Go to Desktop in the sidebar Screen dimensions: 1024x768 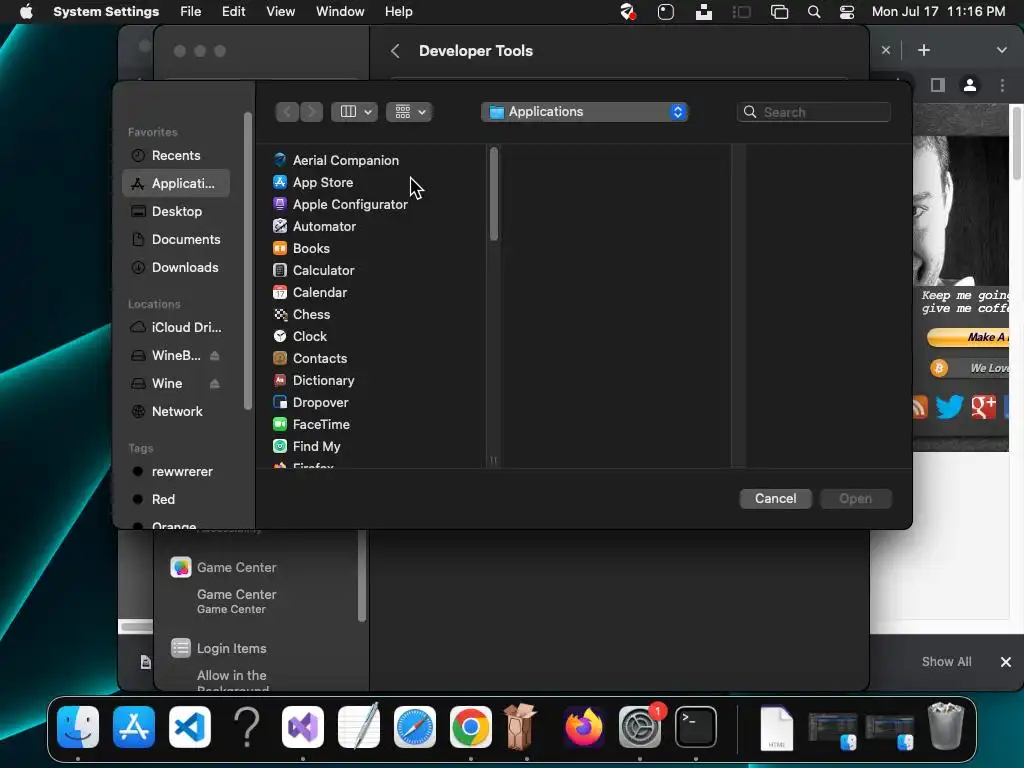click(176, 212)
